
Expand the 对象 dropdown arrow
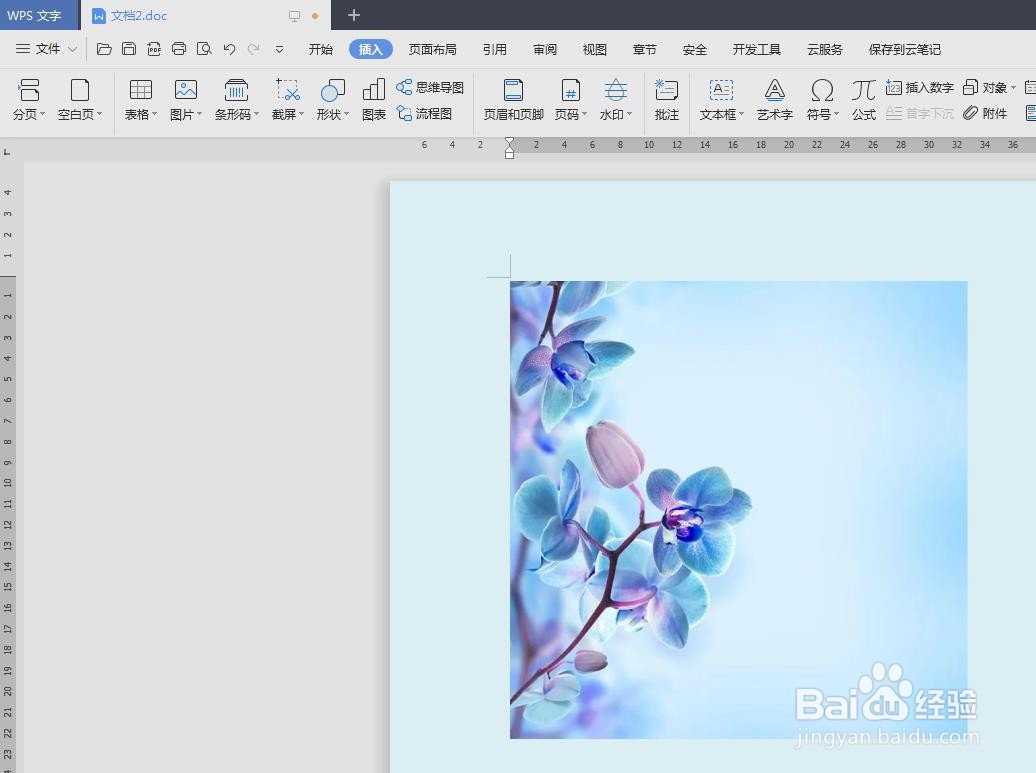click(1013, 87)
